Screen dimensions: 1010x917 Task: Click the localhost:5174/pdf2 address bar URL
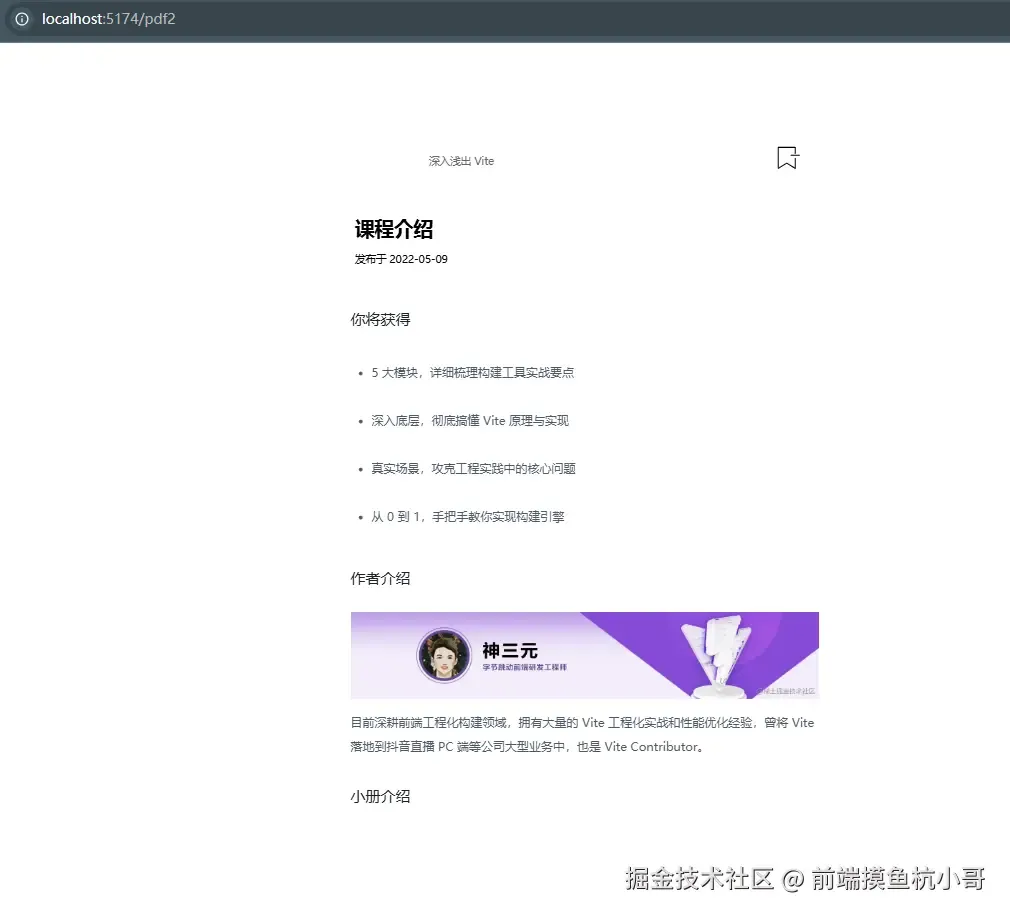[108, 19]
